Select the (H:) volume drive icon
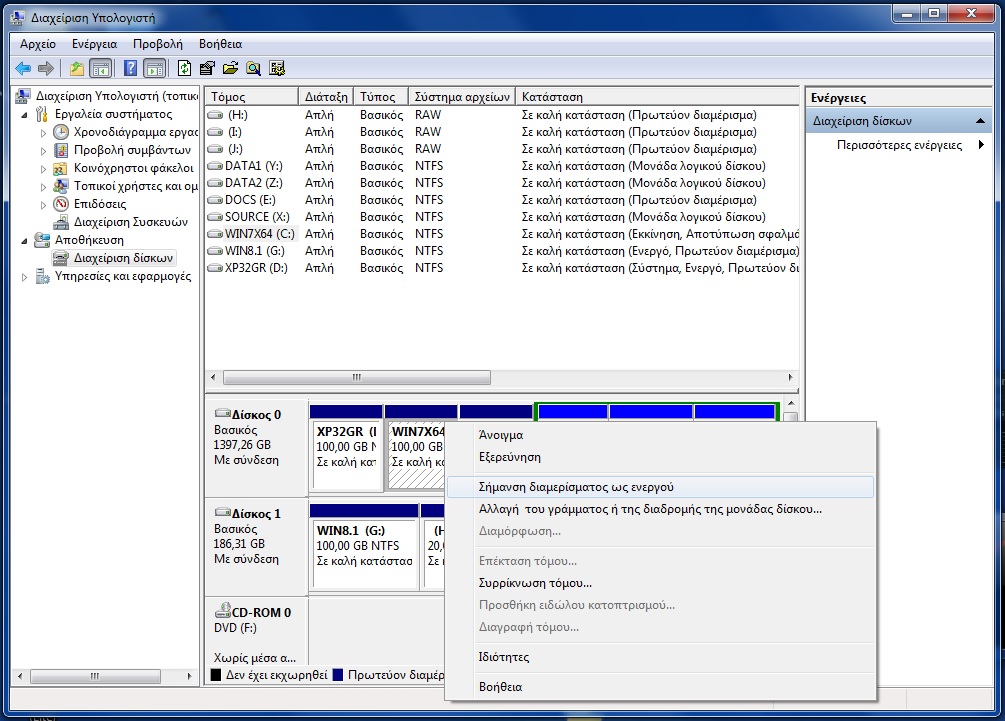Screen dimensions: 1005x721 [x=215, y=115]
